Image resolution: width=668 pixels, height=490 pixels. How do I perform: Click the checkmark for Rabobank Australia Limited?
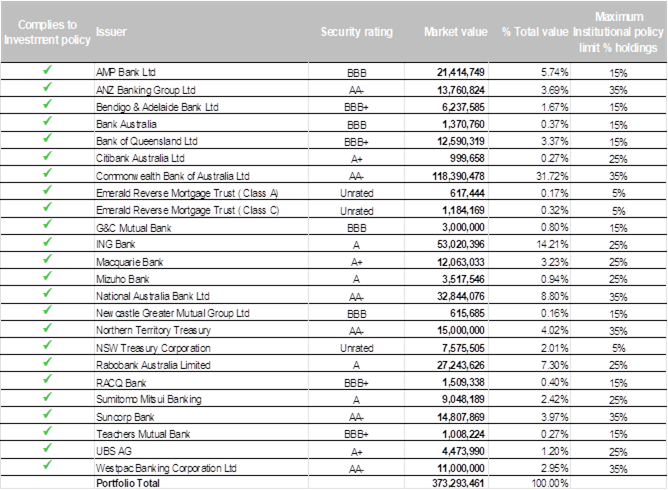point(47,362)
